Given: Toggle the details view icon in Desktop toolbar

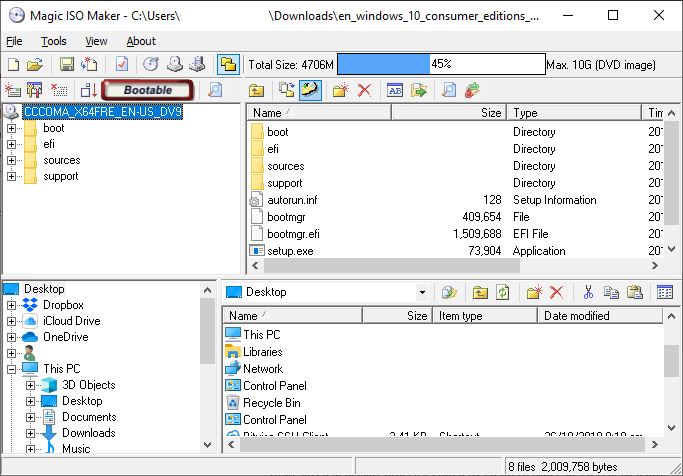Looking at the screenshot, I should coord(665,292).
